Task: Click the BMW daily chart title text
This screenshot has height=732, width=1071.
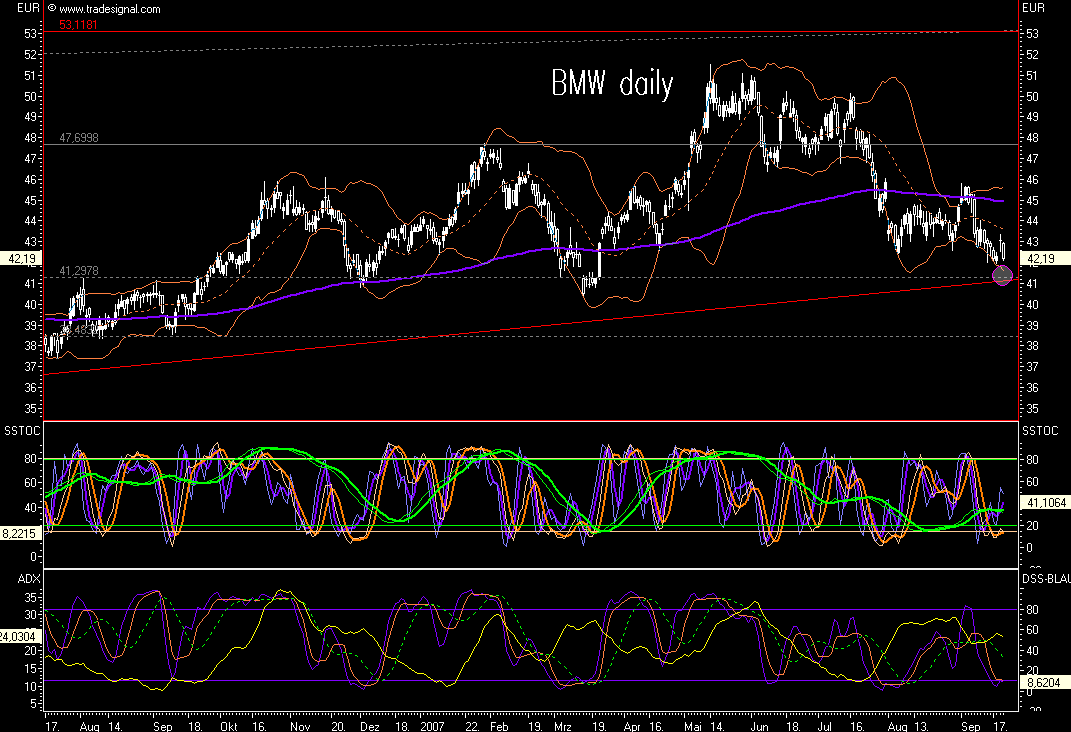Action: click(611, 86)
